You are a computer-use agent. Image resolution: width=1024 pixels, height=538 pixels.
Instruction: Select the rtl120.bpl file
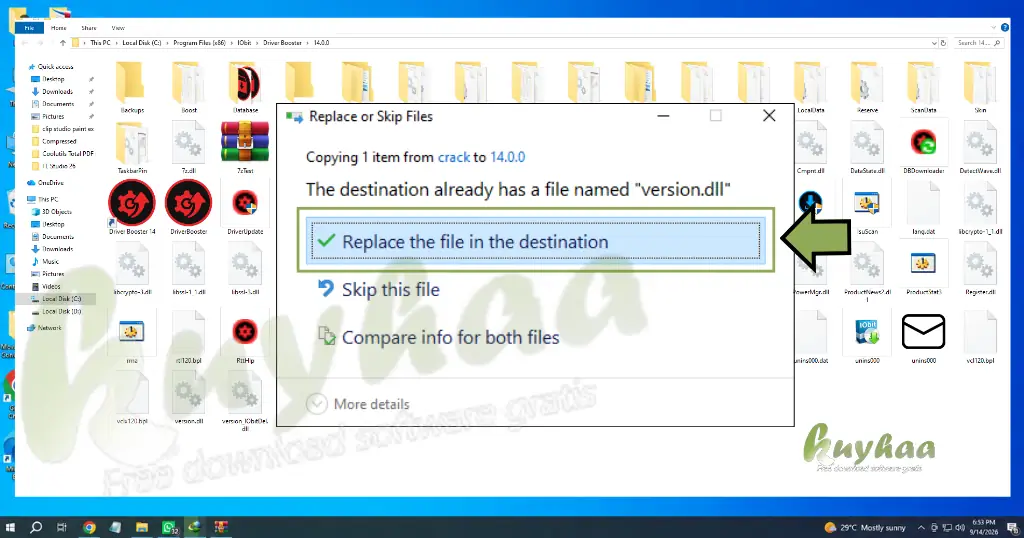189,338
